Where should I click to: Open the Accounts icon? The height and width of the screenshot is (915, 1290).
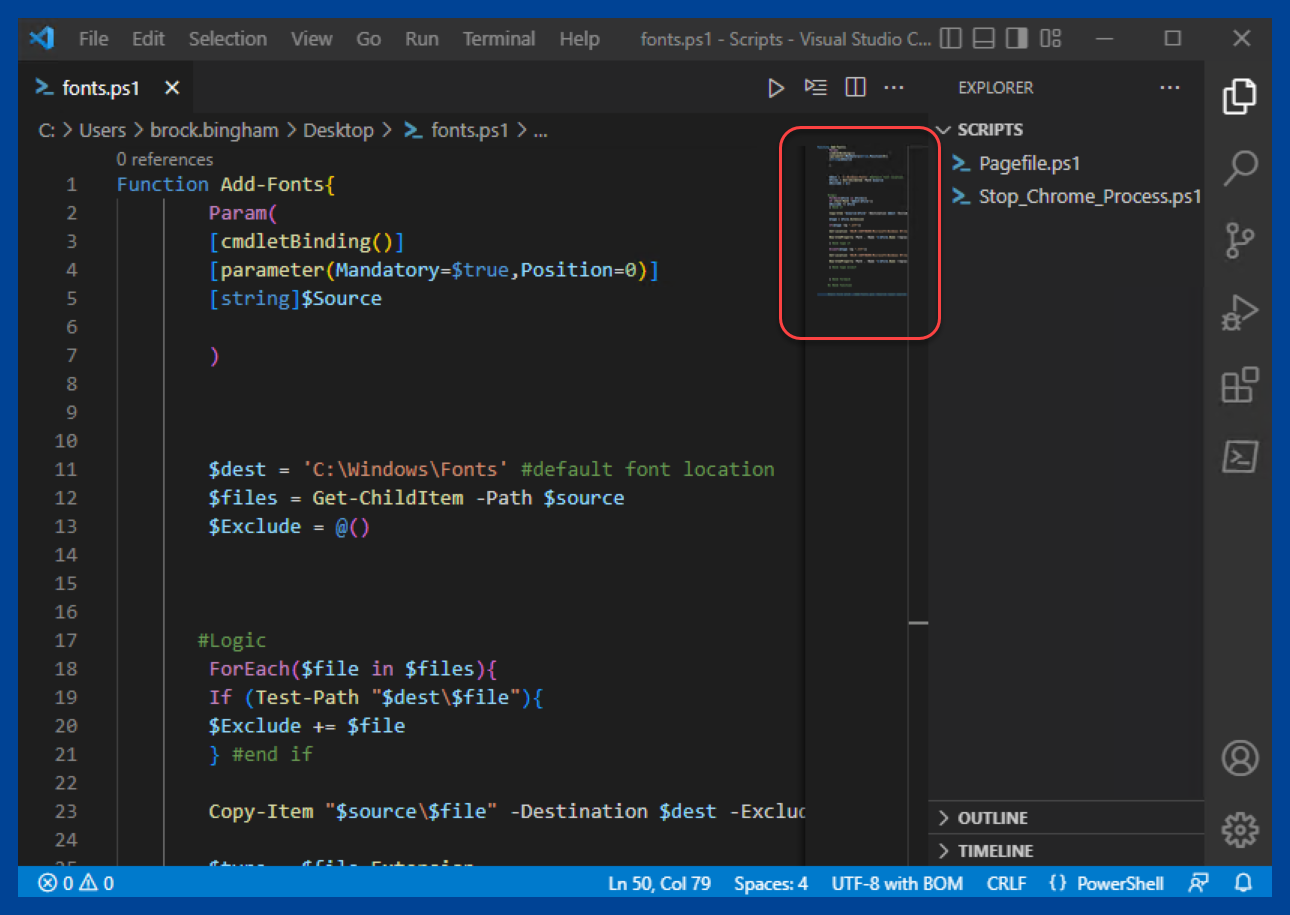tap(1240, 758)
